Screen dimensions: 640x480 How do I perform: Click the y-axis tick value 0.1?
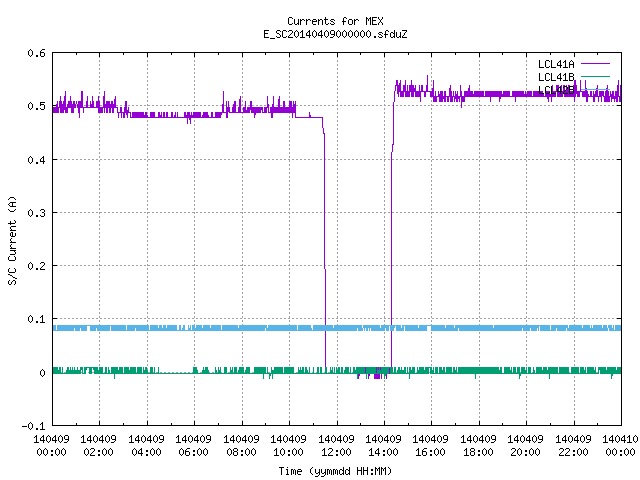click(36, 319)
